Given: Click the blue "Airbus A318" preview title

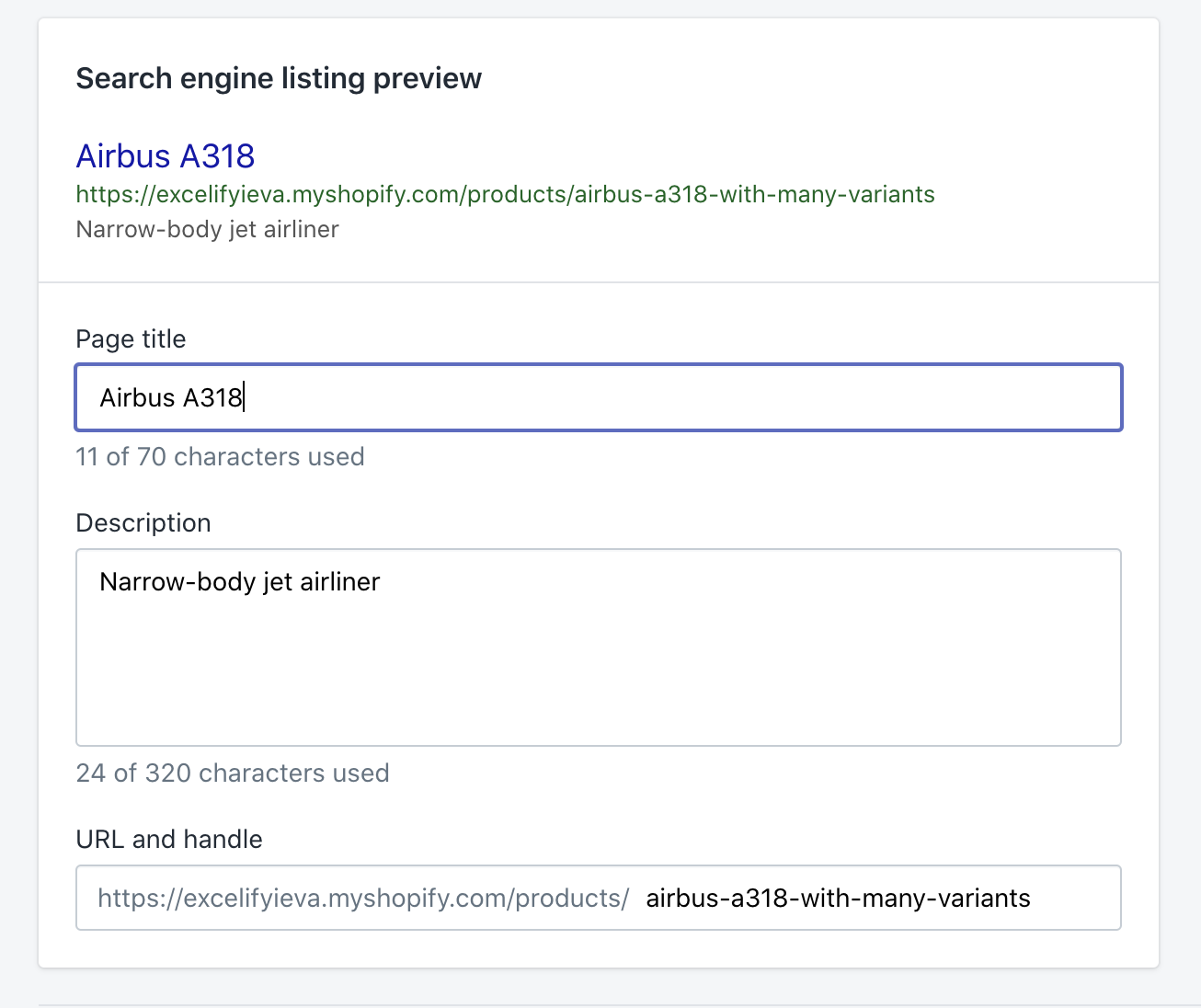Looking at the screenshot, I should click(x=165, y=156).
